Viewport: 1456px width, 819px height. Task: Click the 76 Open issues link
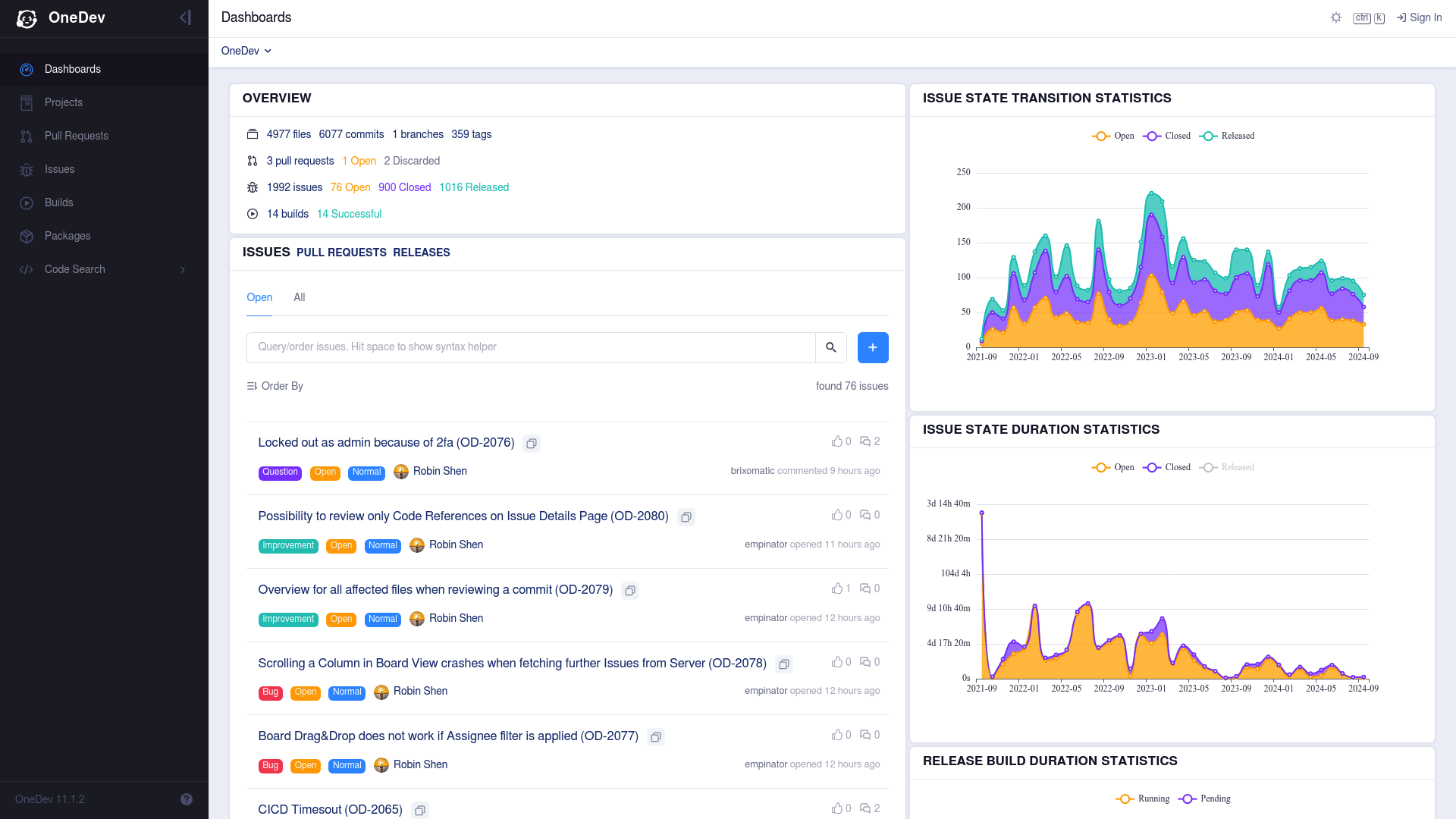(x=350, y=187)
